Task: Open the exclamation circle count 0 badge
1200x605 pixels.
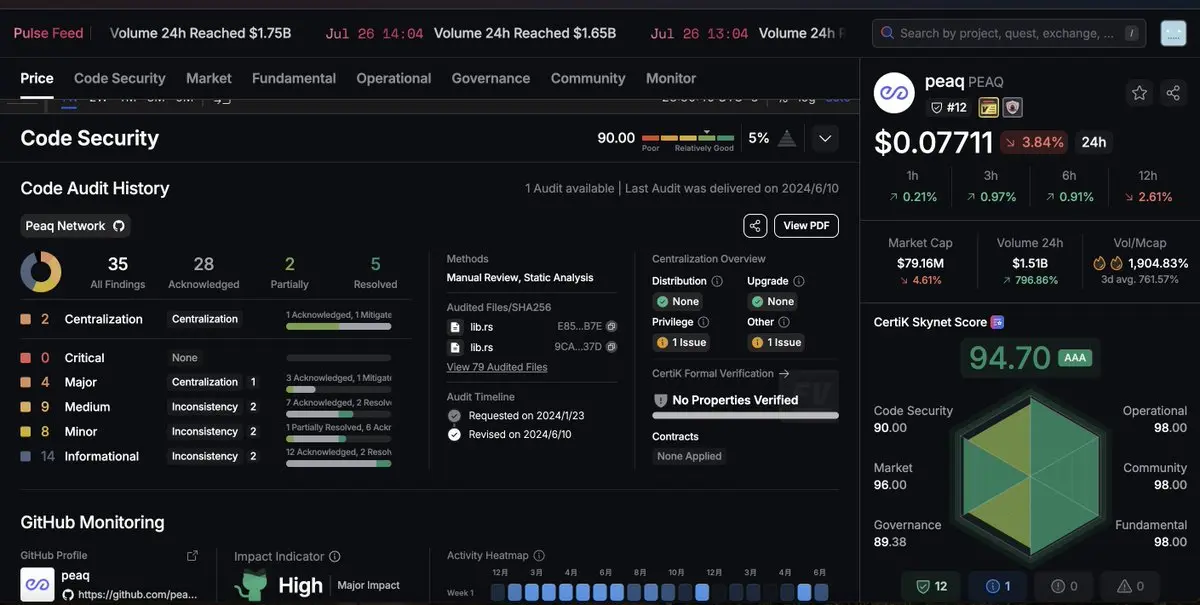Action: point(1064,587)
